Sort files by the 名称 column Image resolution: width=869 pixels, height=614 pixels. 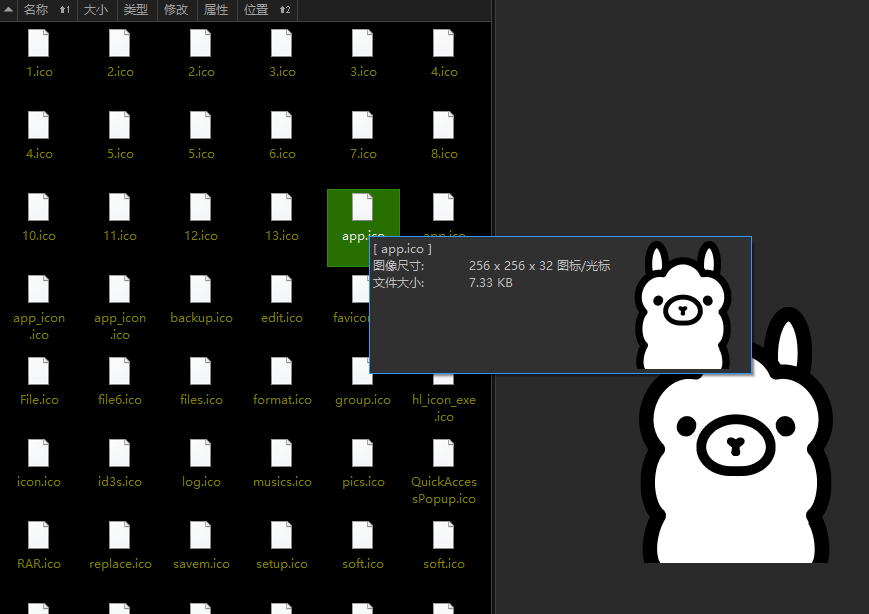36,10
